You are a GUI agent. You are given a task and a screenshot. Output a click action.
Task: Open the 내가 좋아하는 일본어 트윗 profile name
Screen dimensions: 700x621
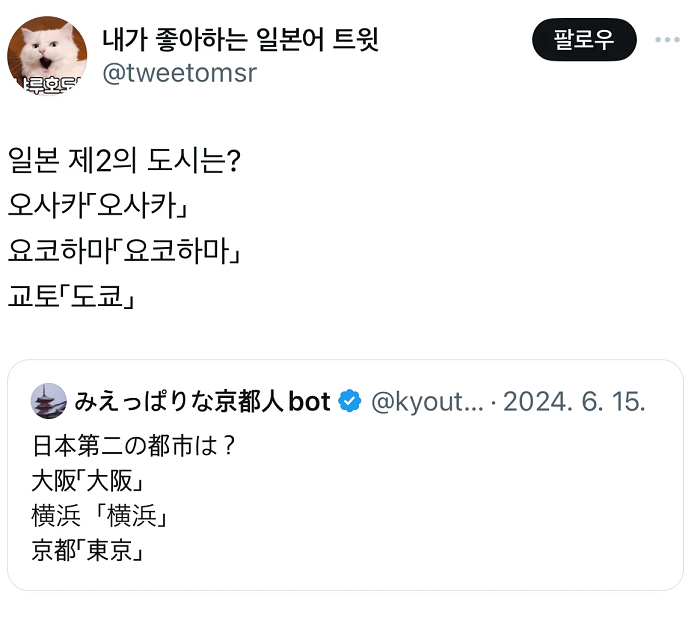241,40
